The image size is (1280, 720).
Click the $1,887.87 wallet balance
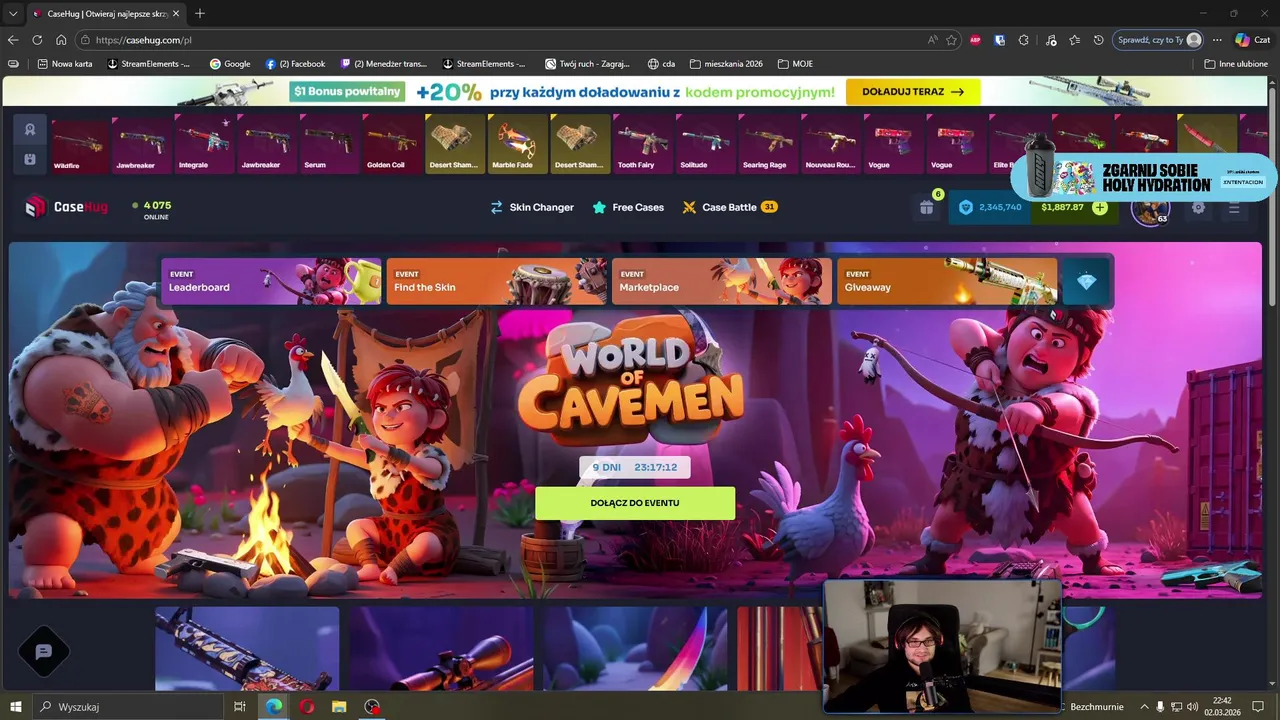(x=1062, y=207)
